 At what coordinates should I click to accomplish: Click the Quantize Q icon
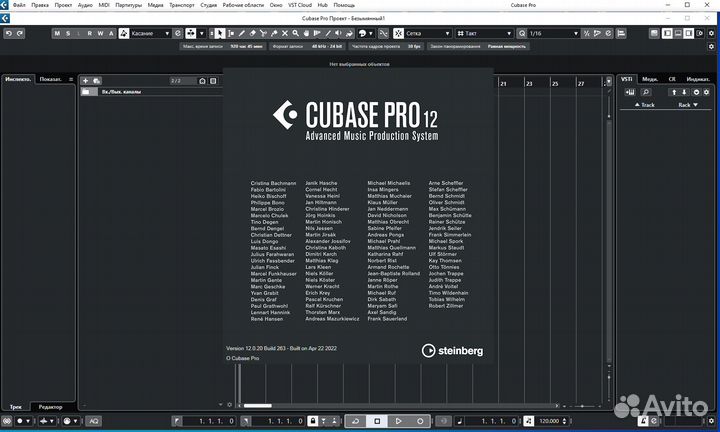click(x=522, y=34)
